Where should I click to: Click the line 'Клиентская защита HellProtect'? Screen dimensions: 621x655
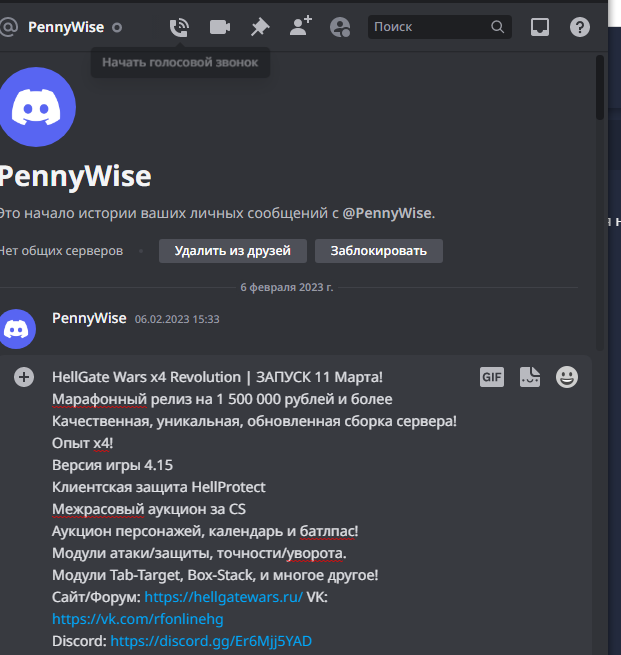(159, 487)
